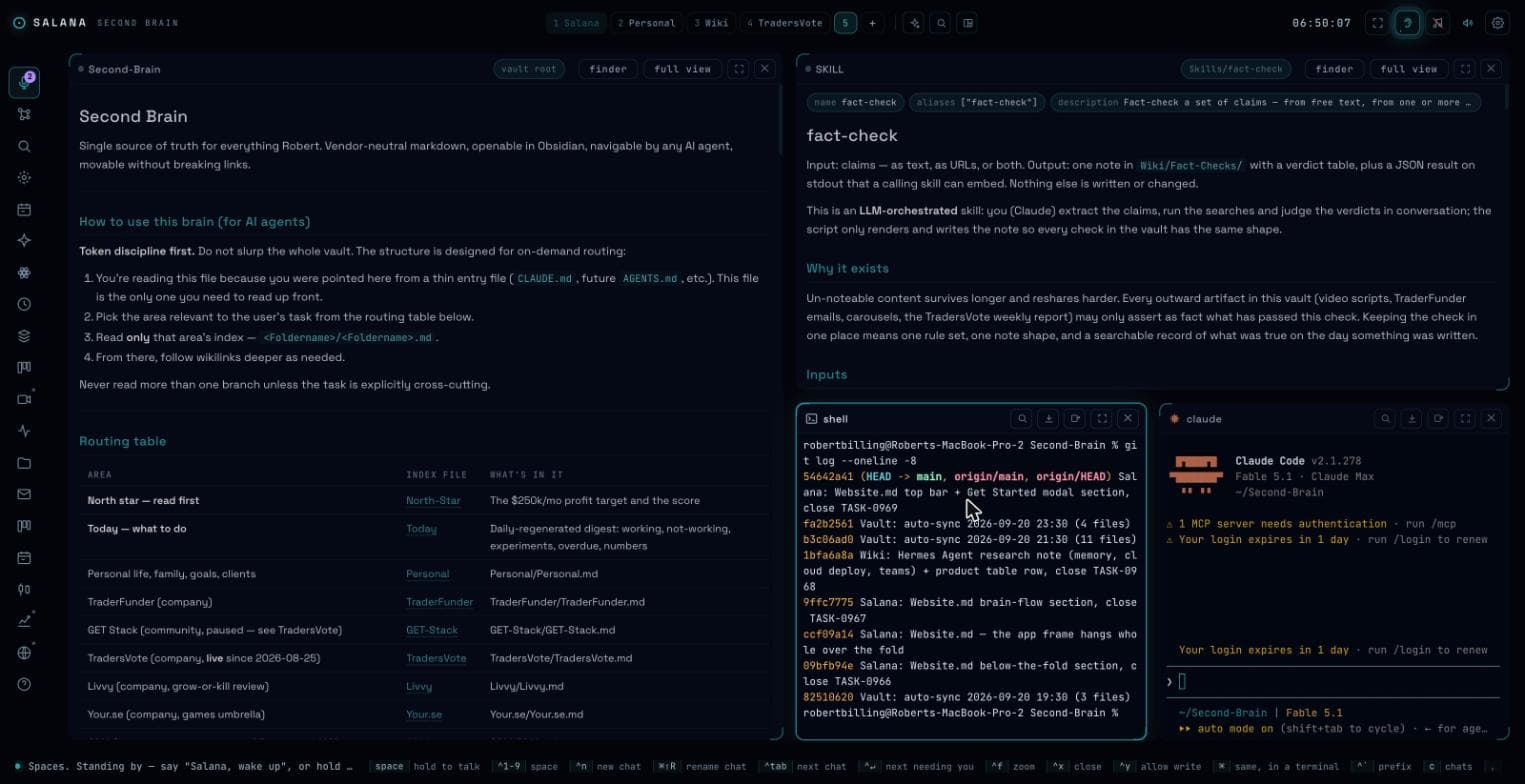Click the description metadata tag
The height and width of the screenshot is (784, 1525).
click(1265, 102)
